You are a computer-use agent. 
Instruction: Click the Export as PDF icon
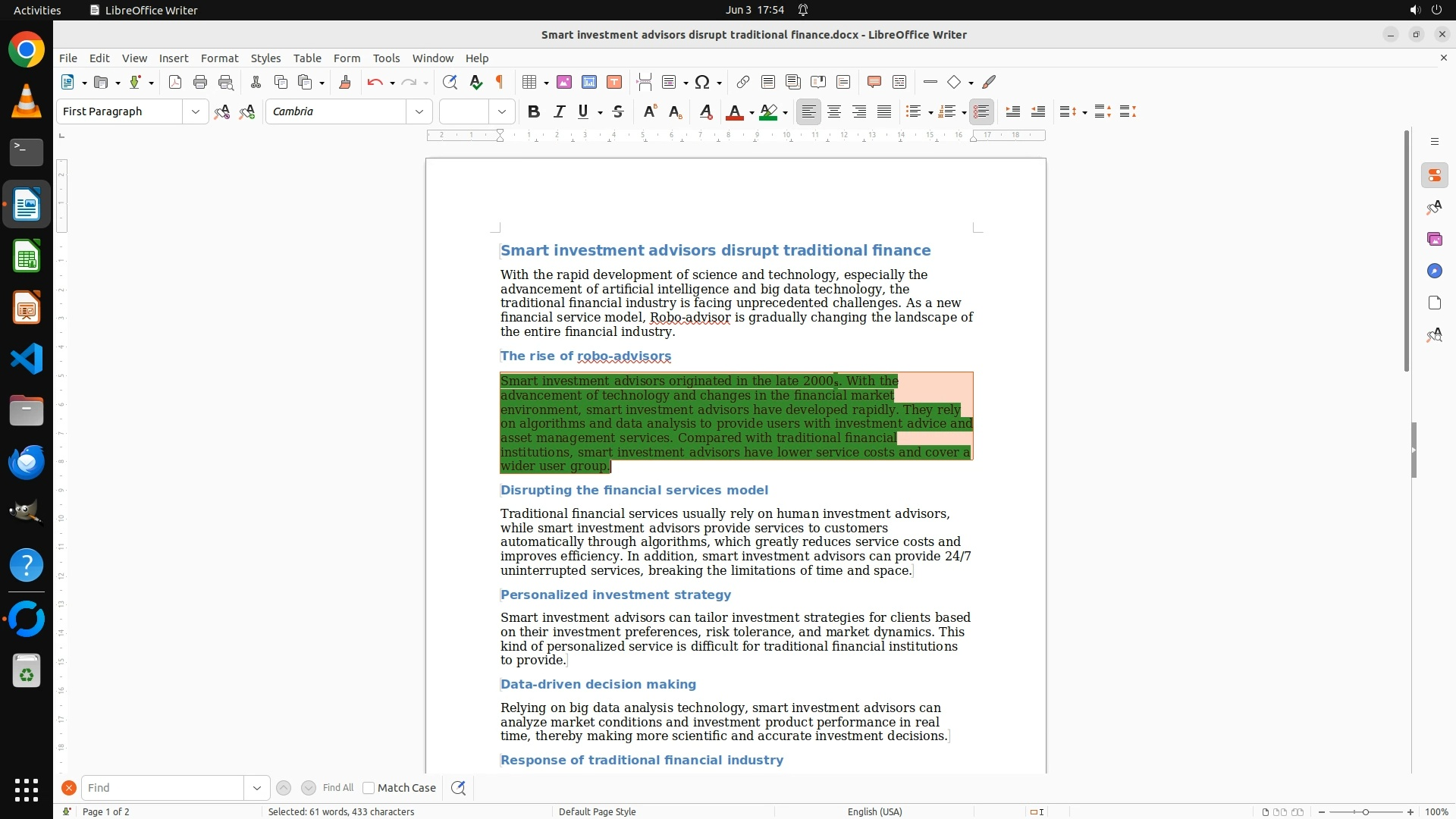point(175,82)
